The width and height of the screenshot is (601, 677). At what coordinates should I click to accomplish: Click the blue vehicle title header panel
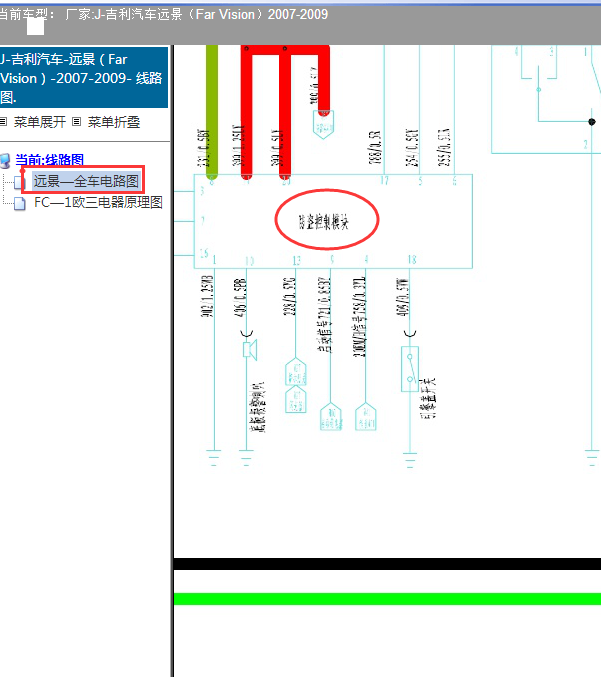84,78
